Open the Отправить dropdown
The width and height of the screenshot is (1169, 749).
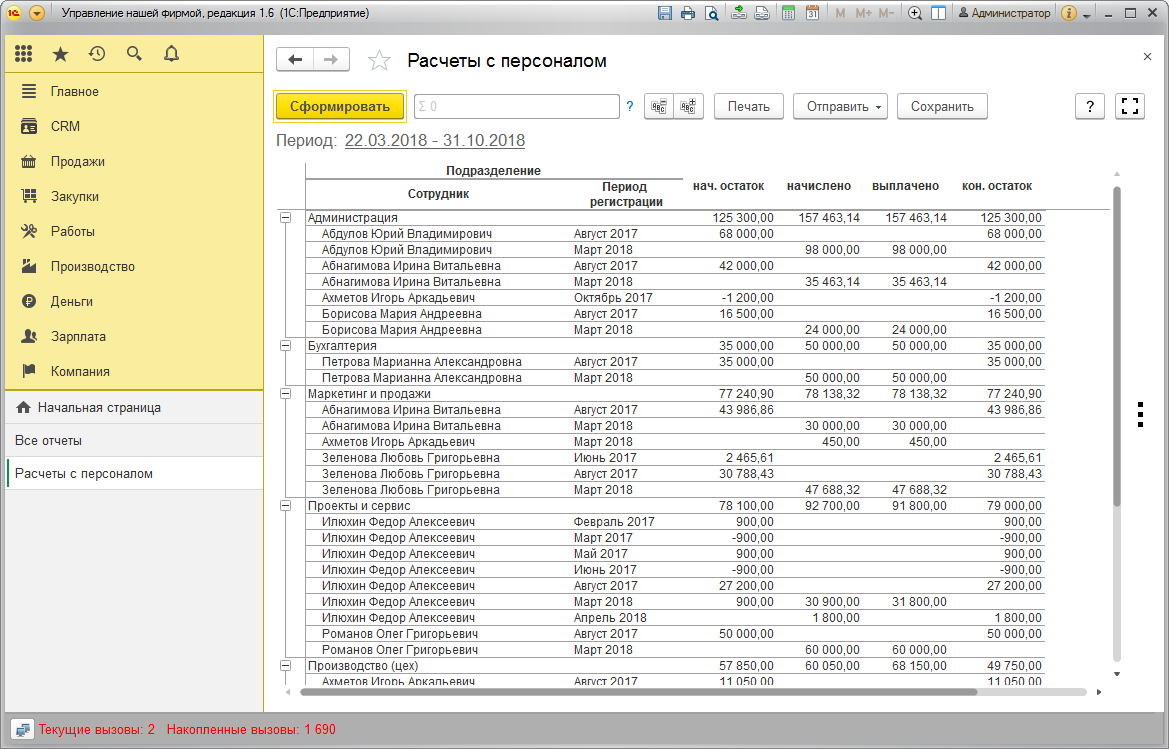pos(840,107)
